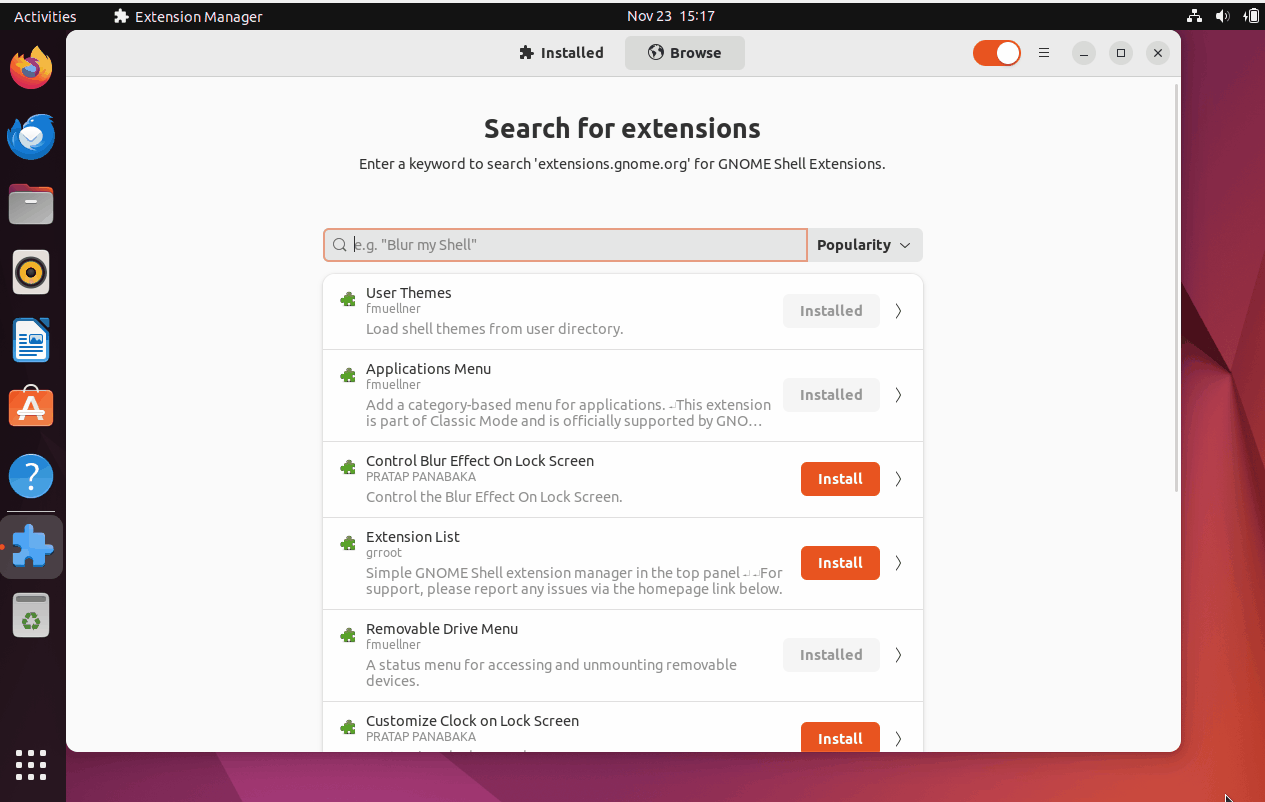The width and height of the screenshot is (1265, 802).
Task: Click the network icon in the system tray
Action: [1194, 15]
